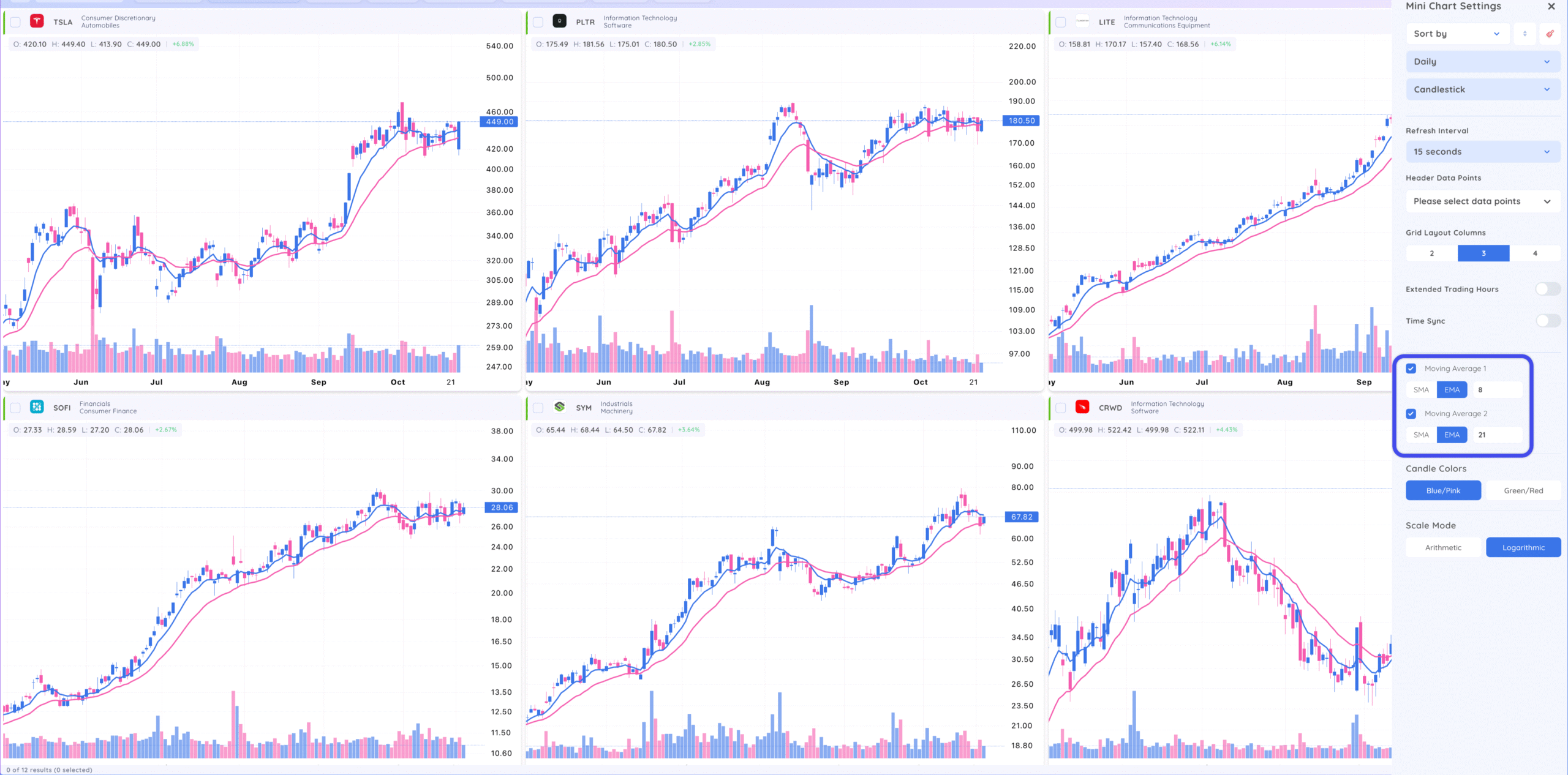The width and height of the screenshot is (1568, 775).
Task: Expand the Daily timeframe dropdown
Action: point(1482,62)
